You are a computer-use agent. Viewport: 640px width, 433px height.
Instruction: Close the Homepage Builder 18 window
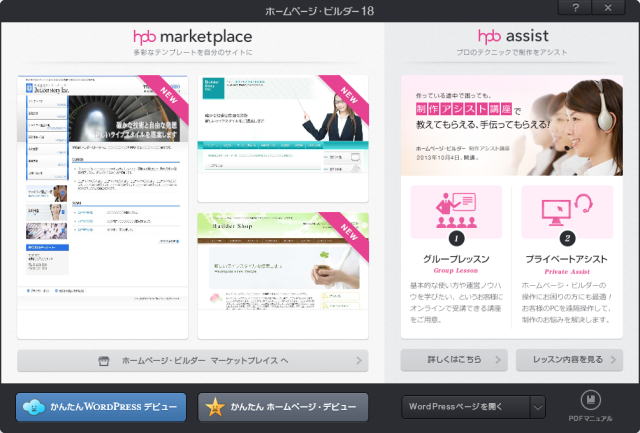[x=608, y=7]
